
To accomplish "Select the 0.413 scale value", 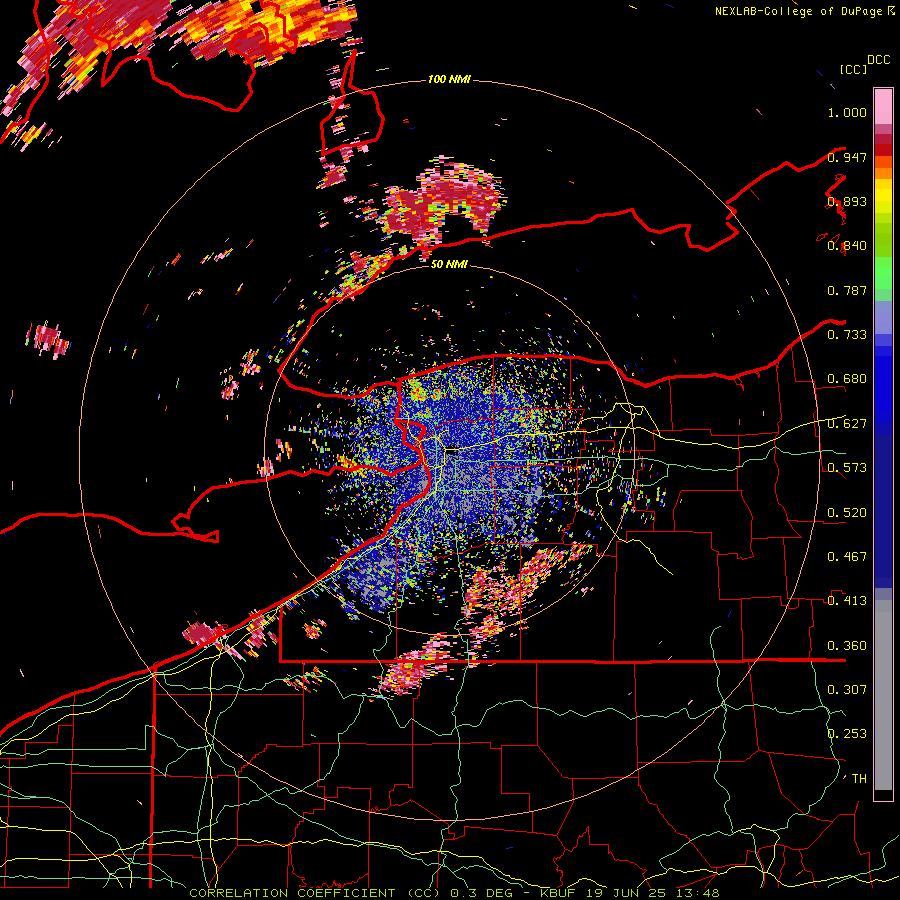I will point(847,601).
